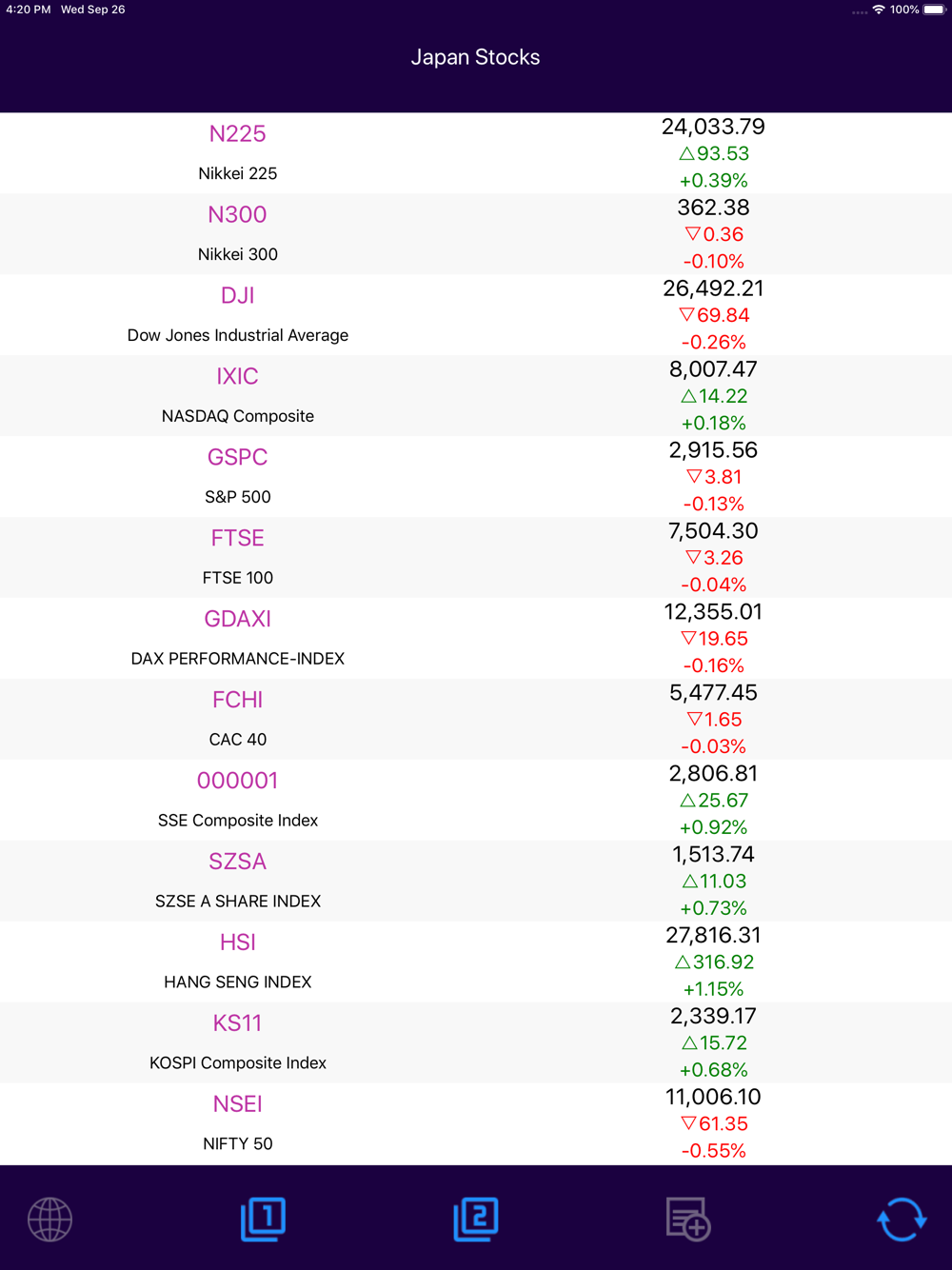Tap the SZSA ticker symbol
The image size is (952, 1270).
pyautogui.click(x=237, y=863)
